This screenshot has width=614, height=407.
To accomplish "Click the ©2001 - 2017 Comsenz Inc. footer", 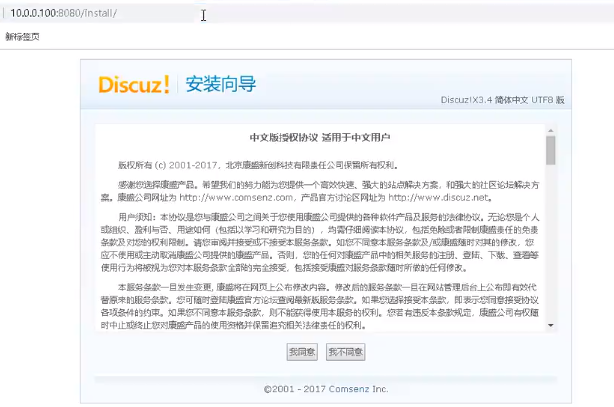I will pos(326,389).
